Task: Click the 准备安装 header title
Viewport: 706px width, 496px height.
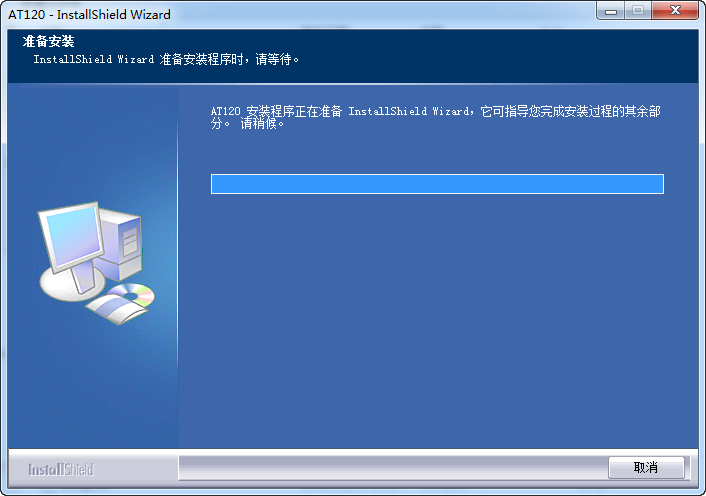Action: (49, 41)
